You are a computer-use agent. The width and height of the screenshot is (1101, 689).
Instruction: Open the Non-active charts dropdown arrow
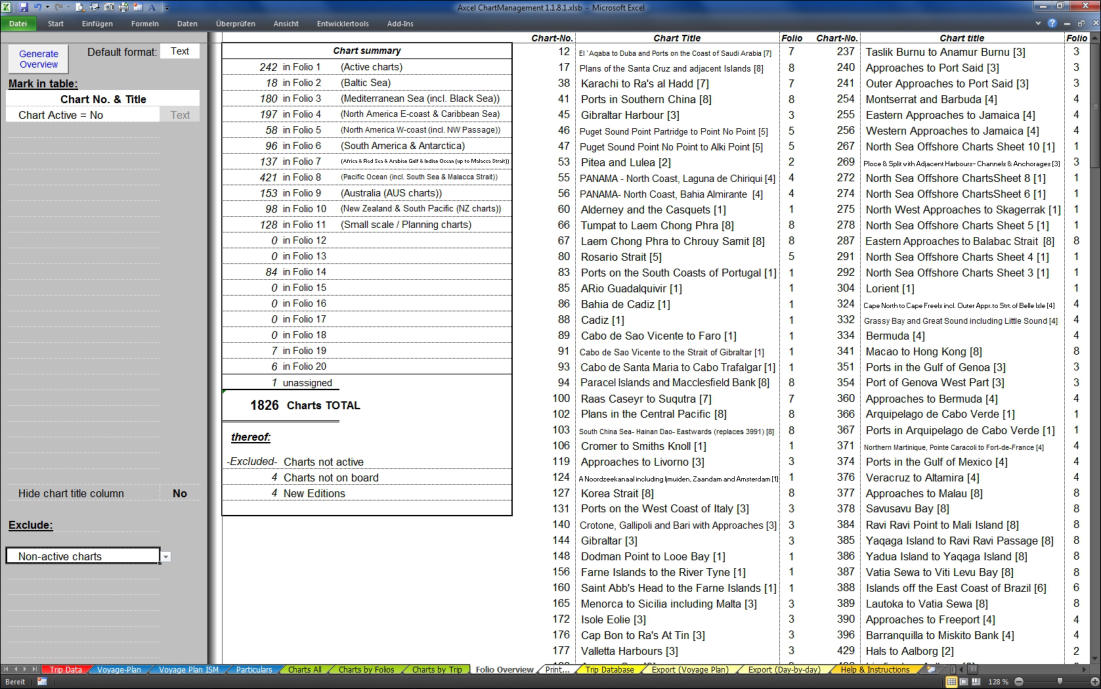166,557
